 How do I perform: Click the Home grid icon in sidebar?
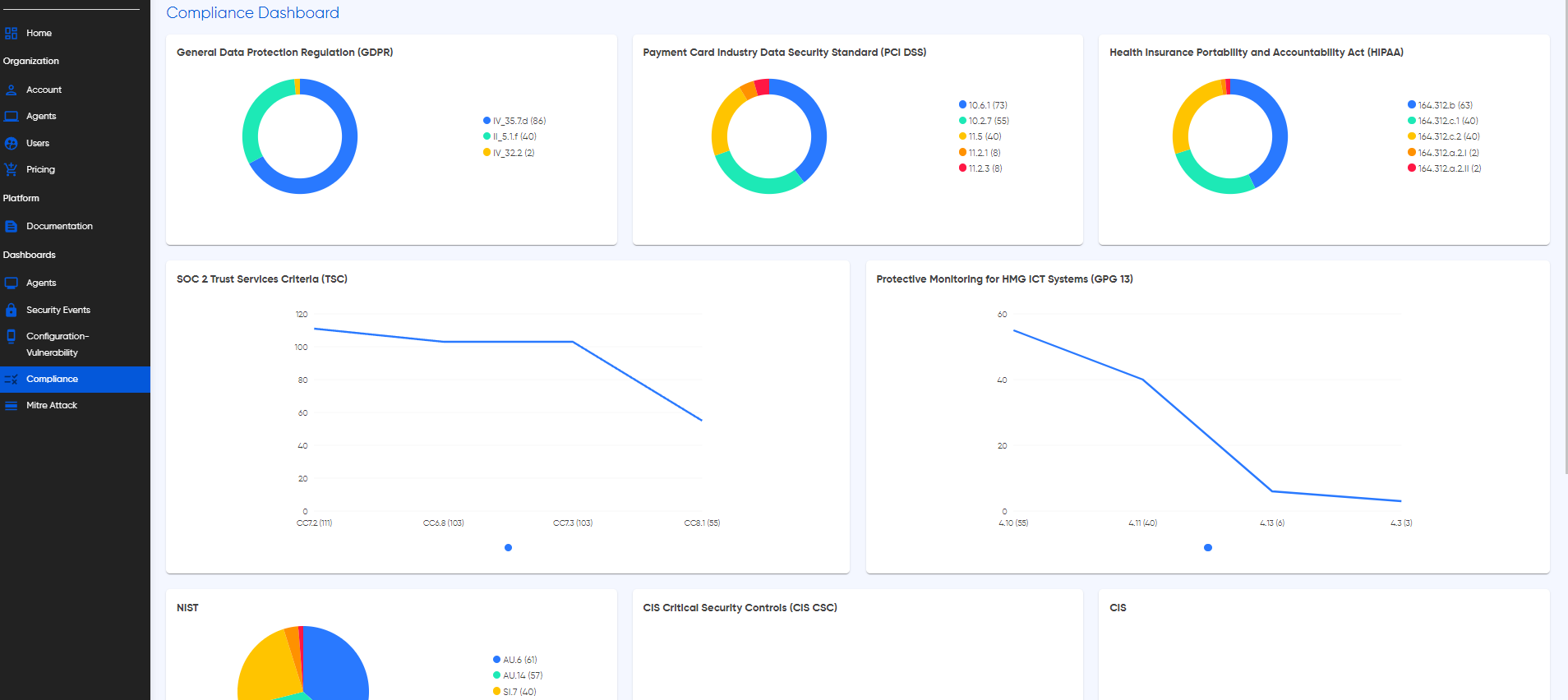point(11,33)
